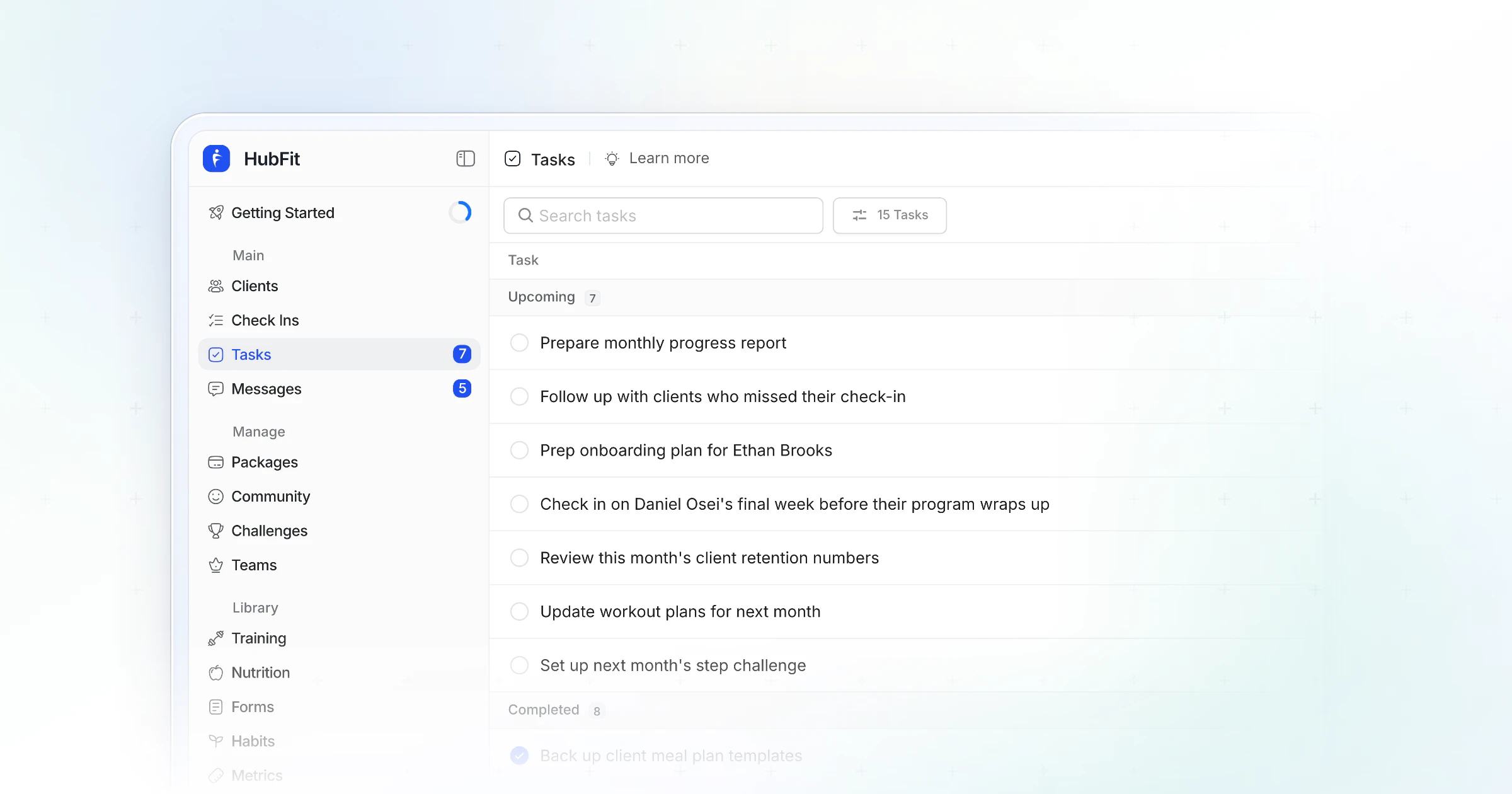Image resolution: width=1512 pixels, height=794 pixels.
Task: Go to Messages in the sidebar
Action: tap(339, 389)
